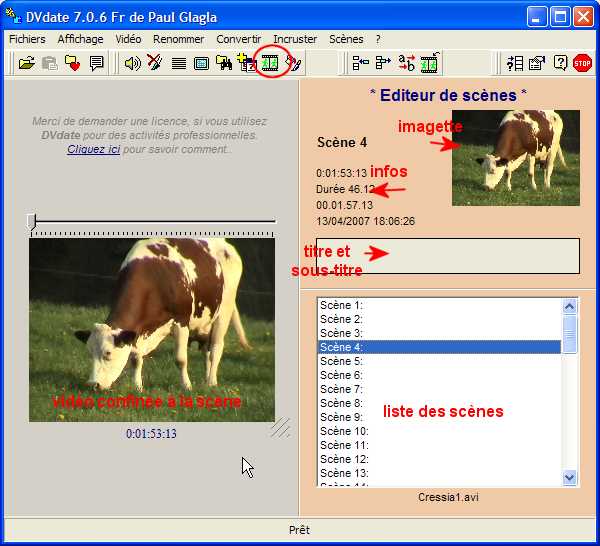Open the Vidéo menu
This screenshot has height=546, width=600.
point(128,39)
